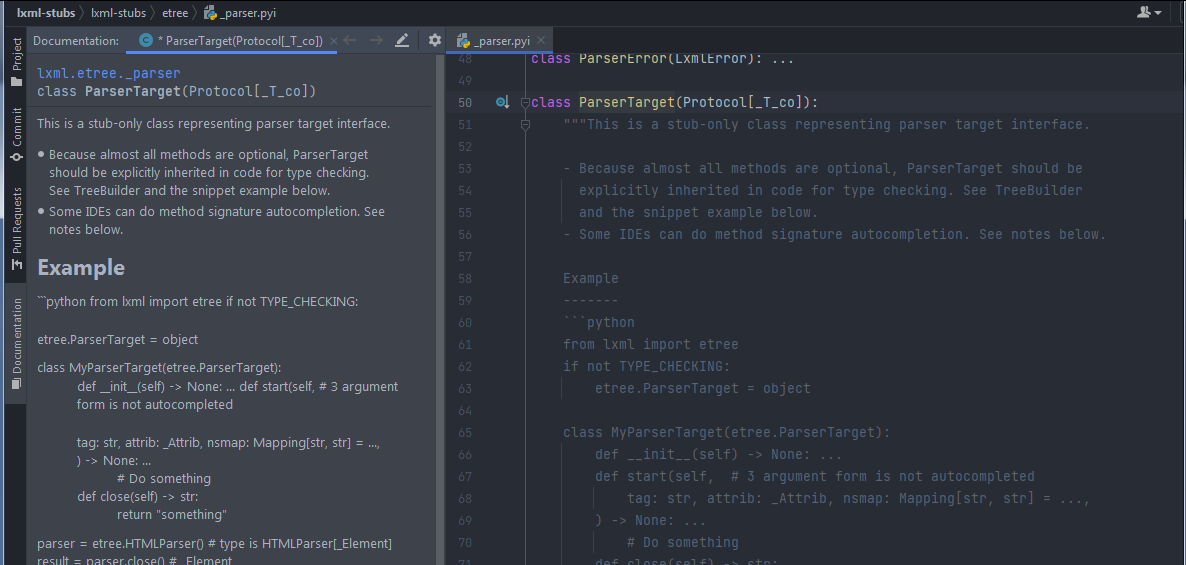Collapse the ParserTarget class fold marker
1186x565 pixels.
(525, 103)
